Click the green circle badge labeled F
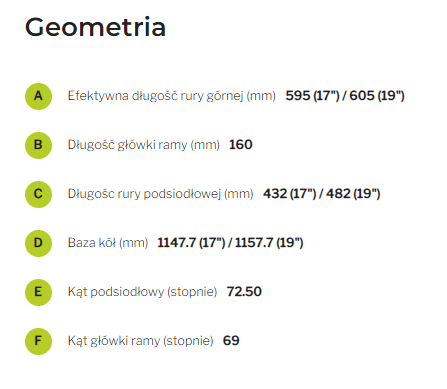Screen dimensions: 447x389 (x=38, y=341)
